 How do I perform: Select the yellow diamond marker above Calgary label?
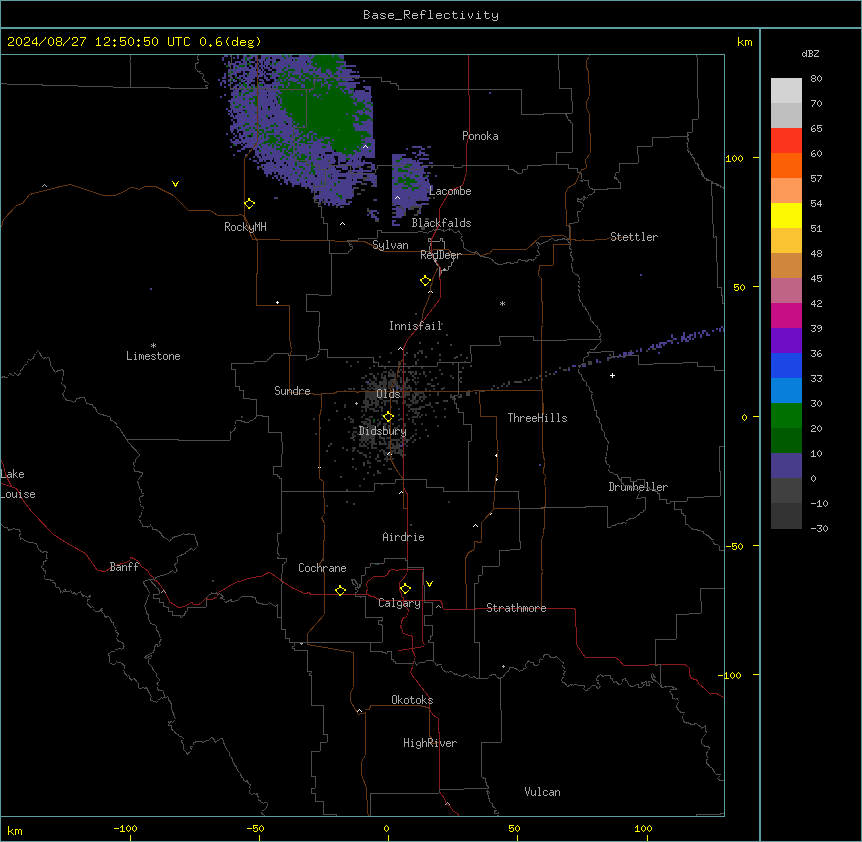click(x=405, y=589)
